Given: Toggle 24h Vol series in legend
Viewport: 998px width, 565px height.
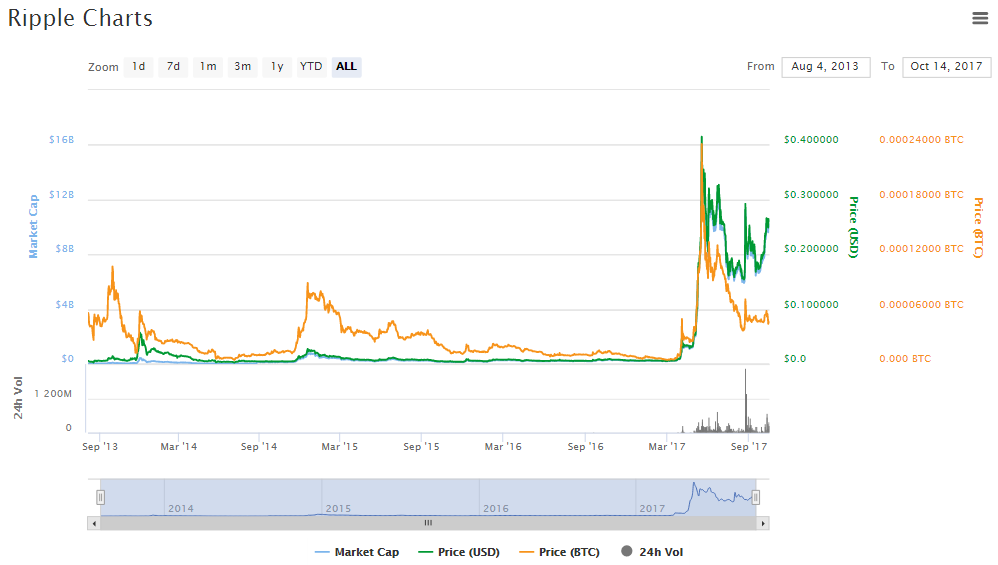Looking at the screenshot, I should tap(652, 552).
